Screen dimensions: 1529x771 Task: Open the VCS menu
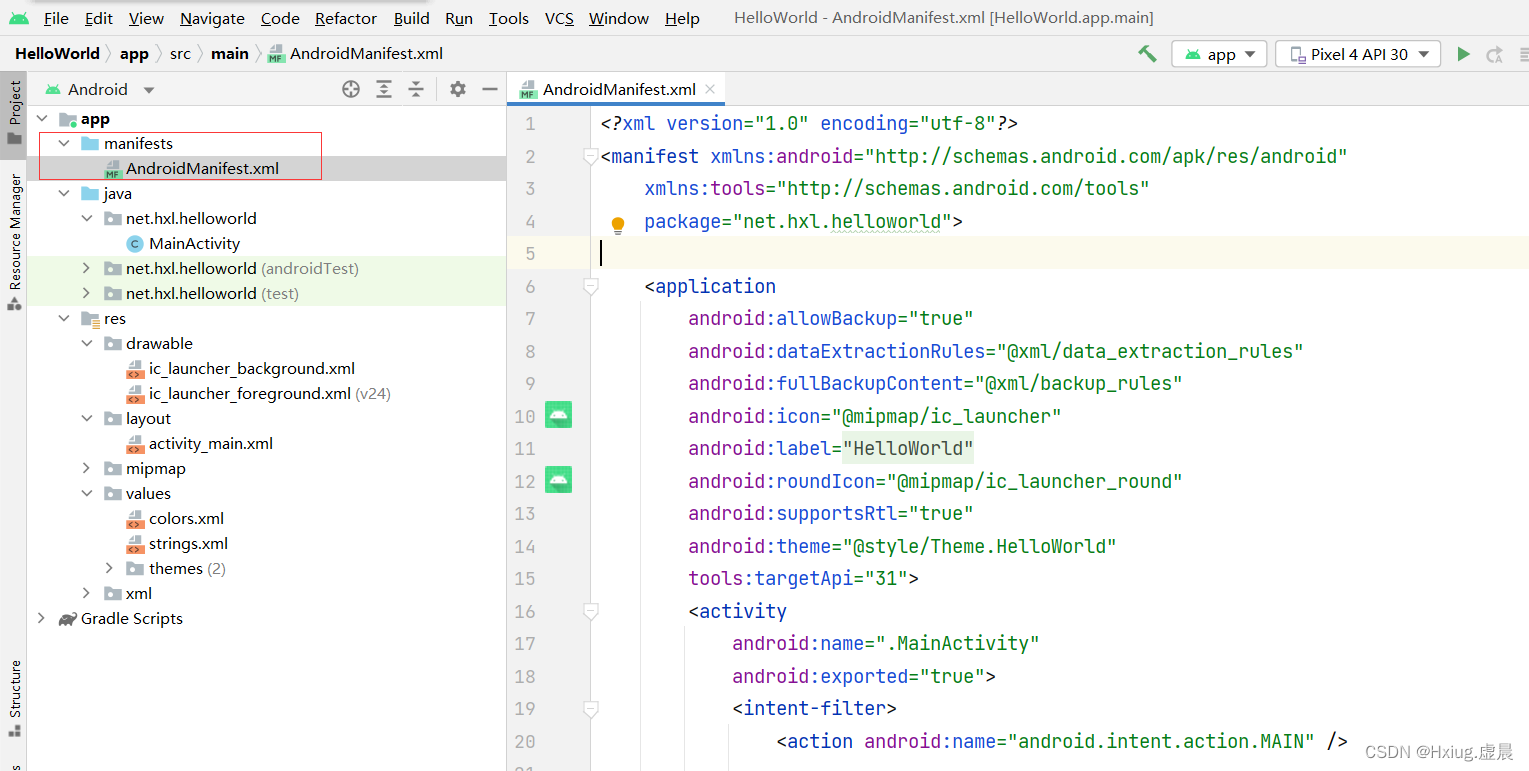[560, 18]
